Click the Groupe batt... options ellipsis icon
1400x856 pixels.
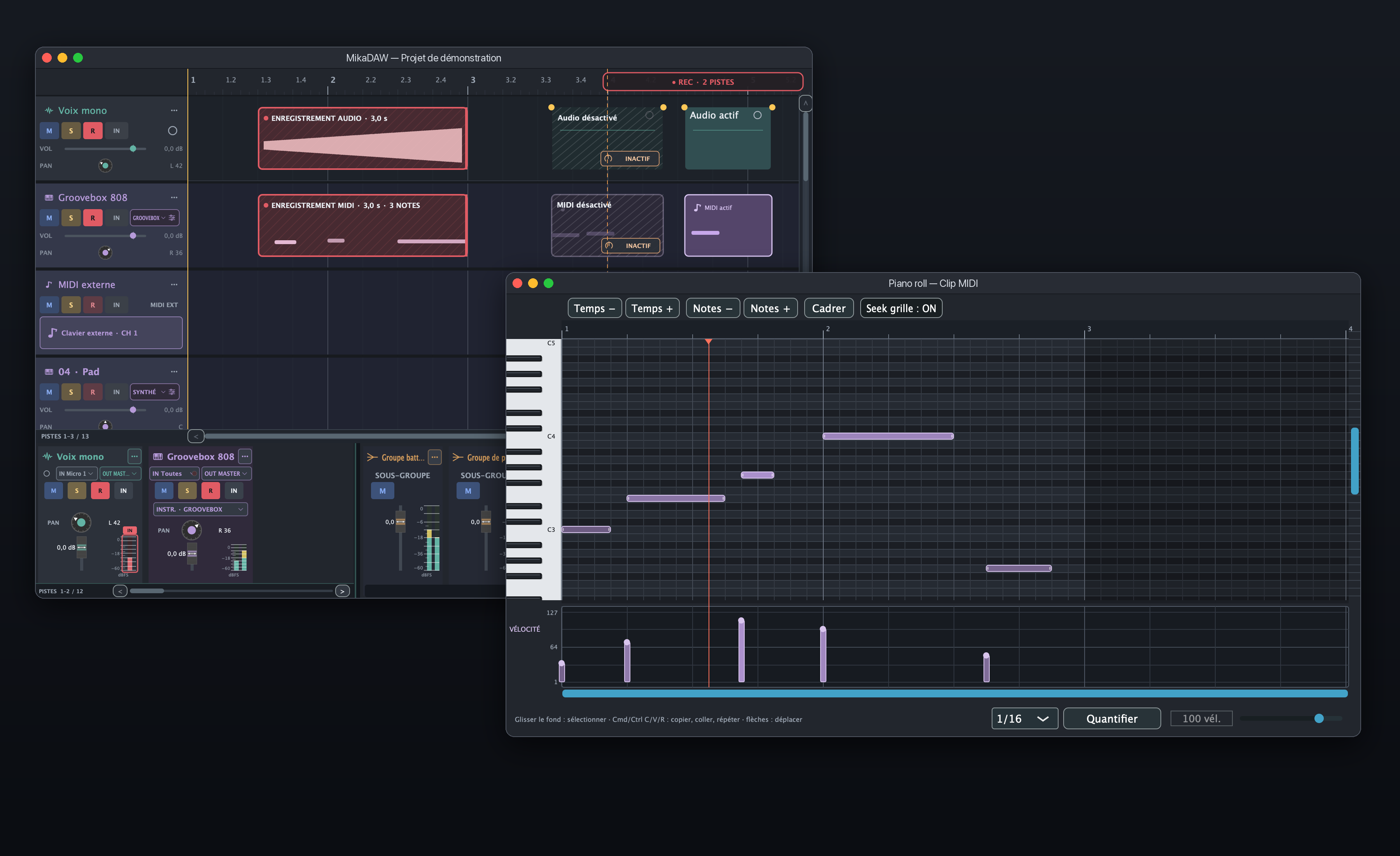point(435,457)
